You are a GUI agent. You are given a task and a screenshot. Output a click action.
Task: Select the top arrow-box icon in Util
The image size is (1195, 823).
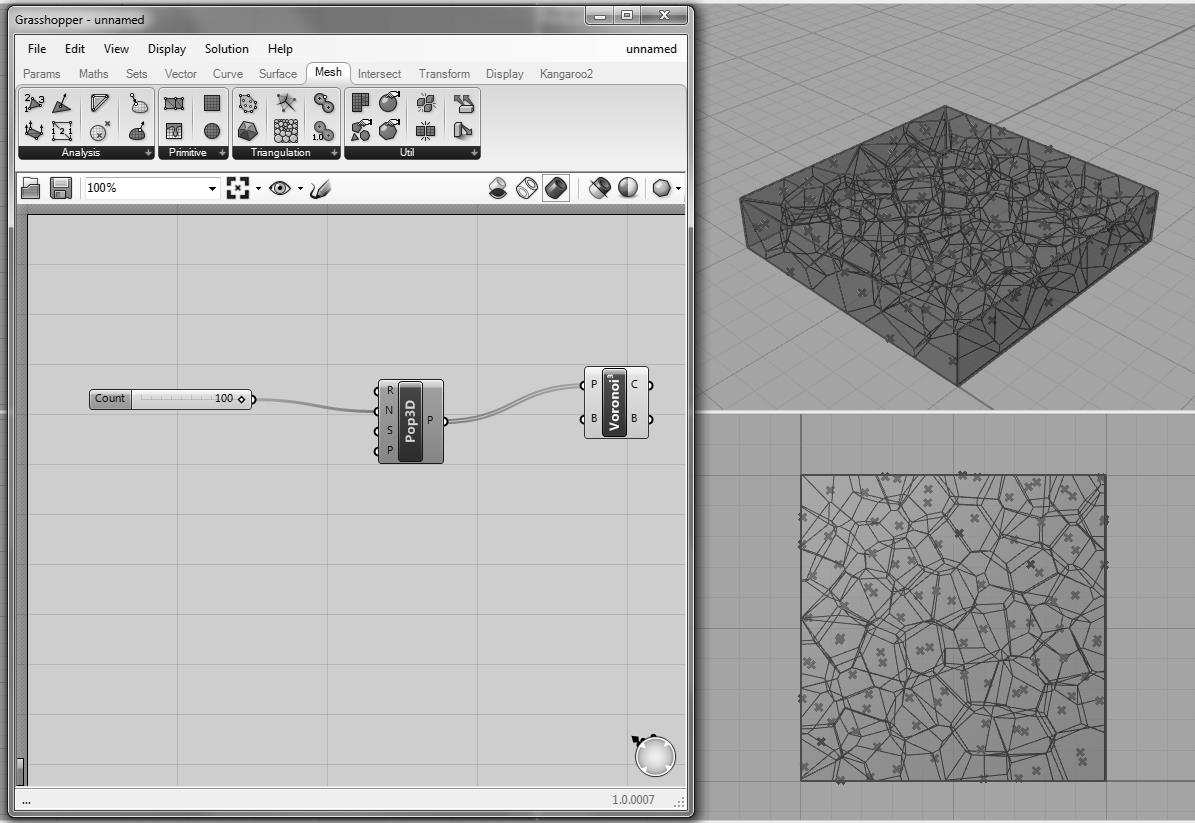click(x=463, y=103)
